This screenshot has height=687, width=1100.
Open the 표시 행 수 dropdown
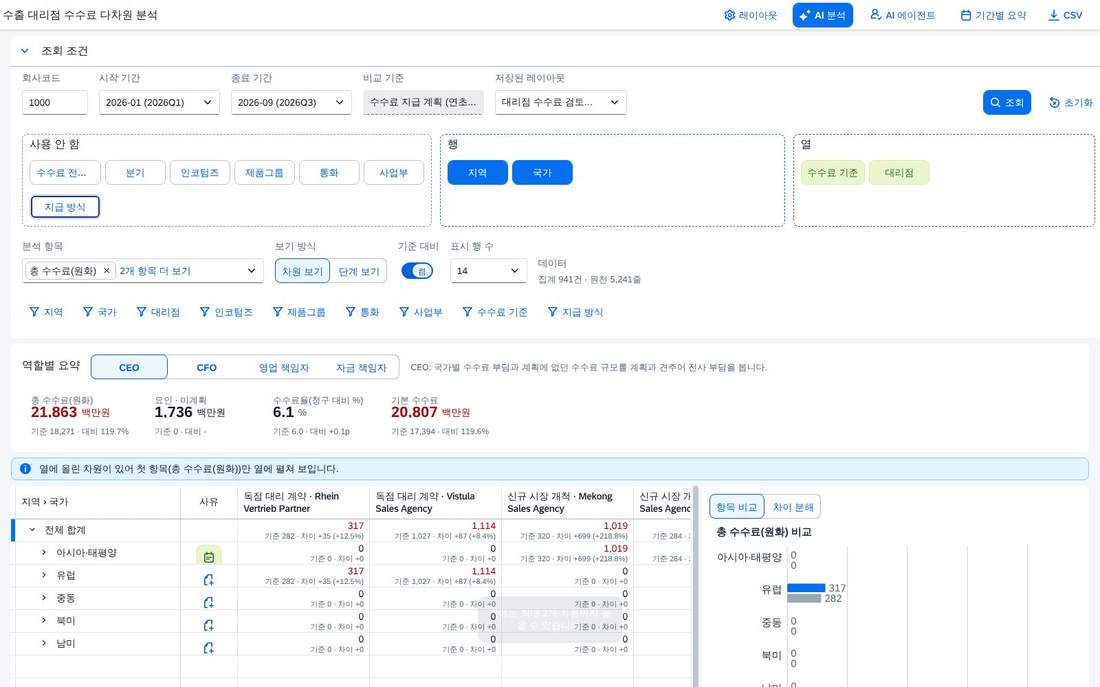(x=488, y=271)
